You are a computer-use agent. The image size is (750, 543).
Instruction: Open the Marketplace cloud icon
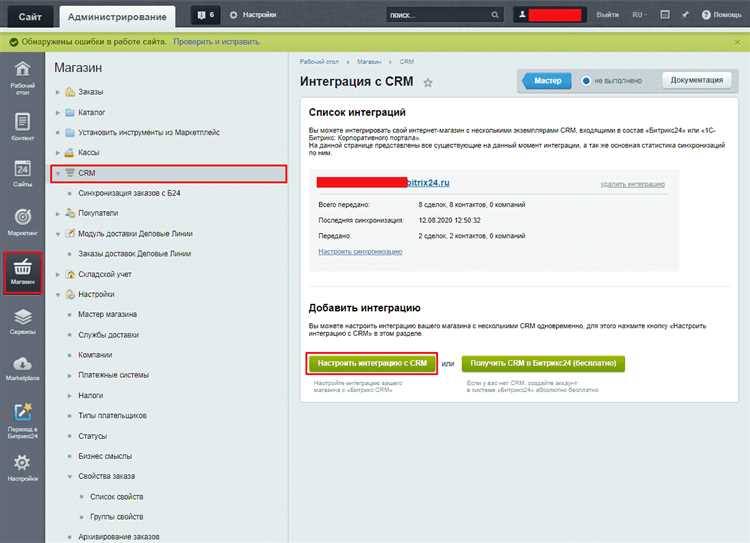[22, 364]
